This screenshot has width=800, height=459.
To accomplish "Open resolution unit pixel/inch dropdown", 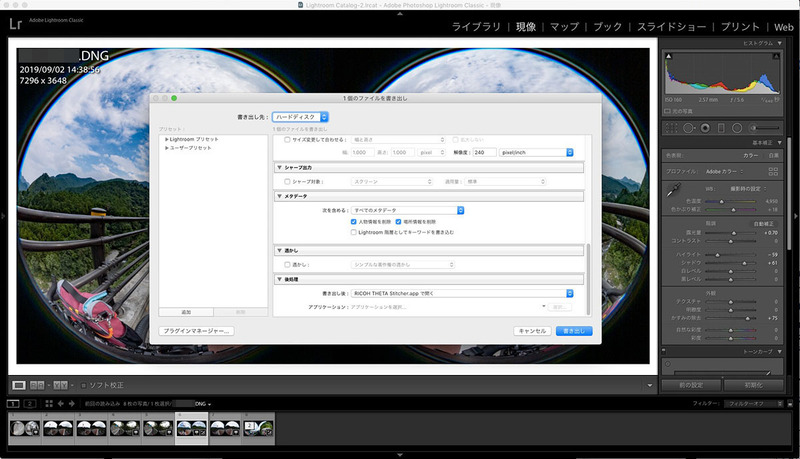I will coord(536,152).
